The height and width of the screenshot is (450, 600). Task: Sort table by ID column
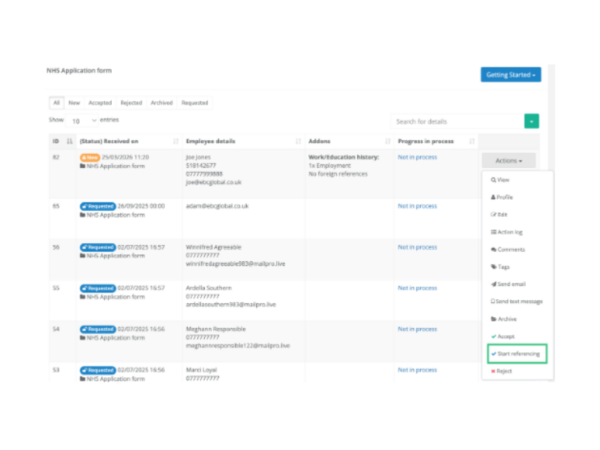tap(62, 141)
